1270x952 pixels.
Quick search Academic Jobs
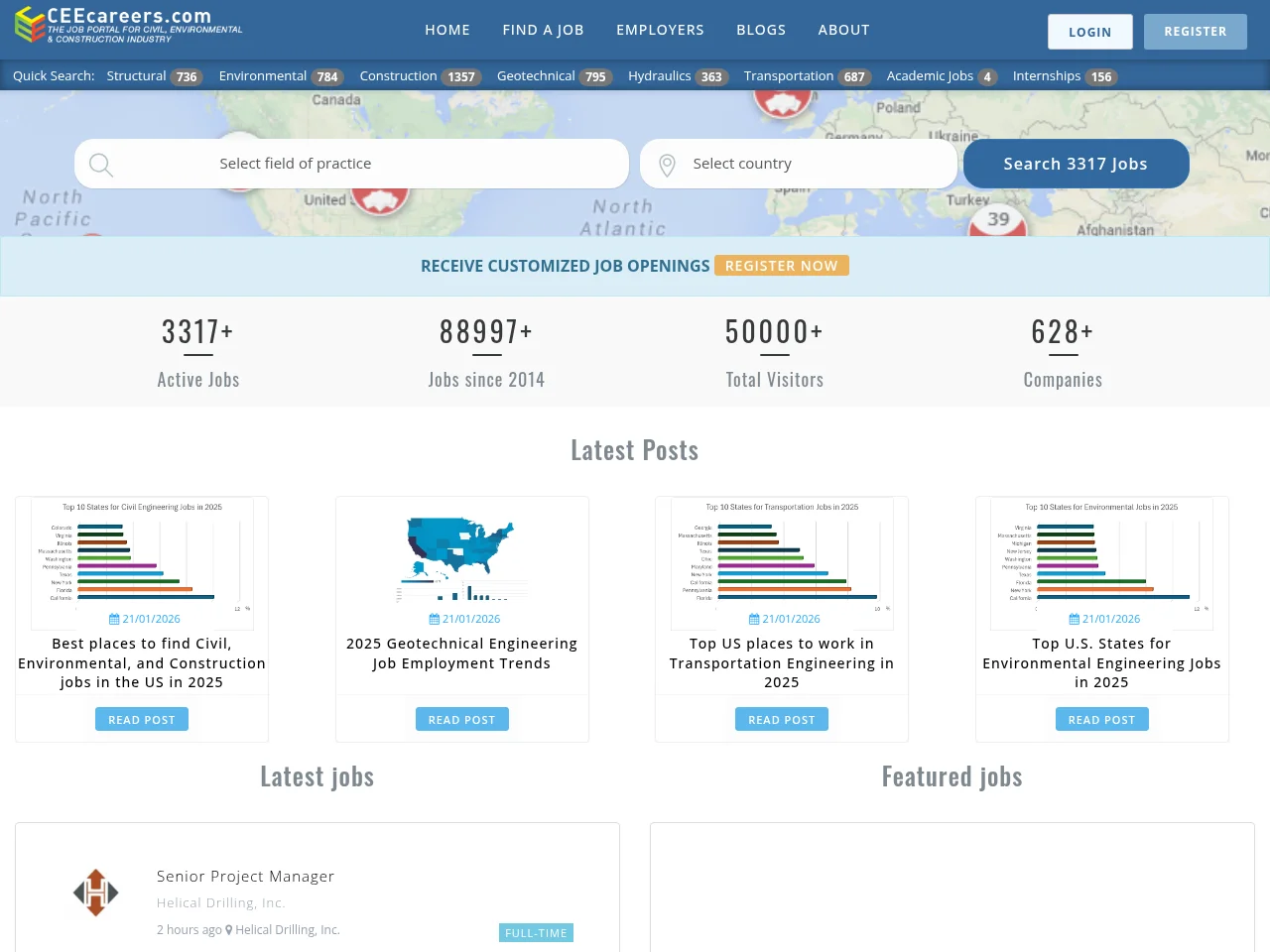coord(941,76)
